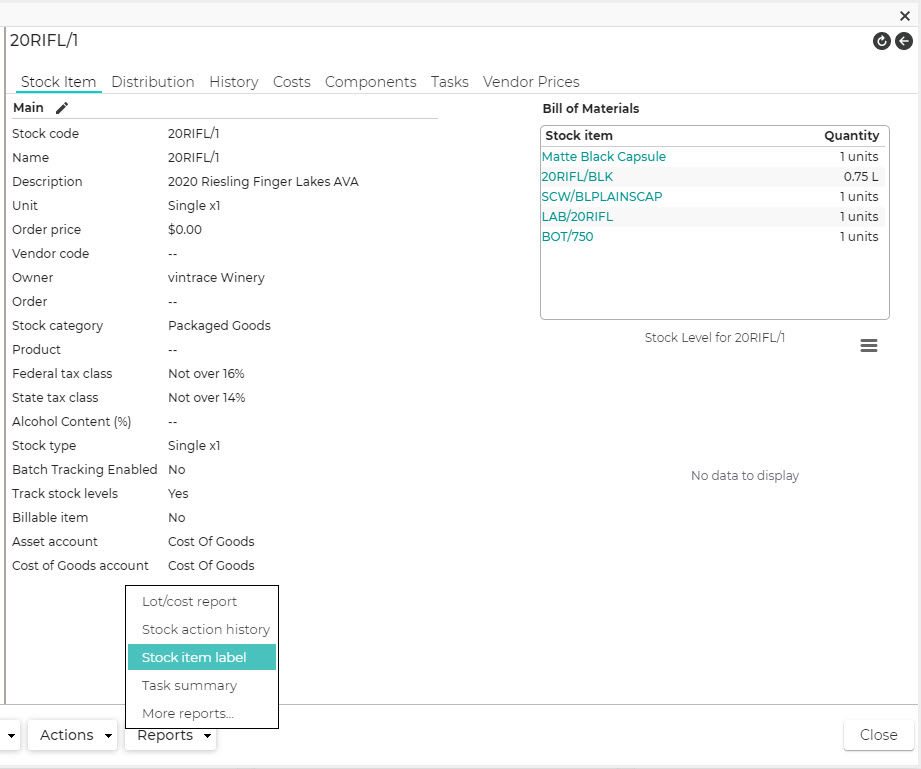Click the 'Not over 16%' federal tax value
Screen dimensions: 921x769
(x=206, y=374)
